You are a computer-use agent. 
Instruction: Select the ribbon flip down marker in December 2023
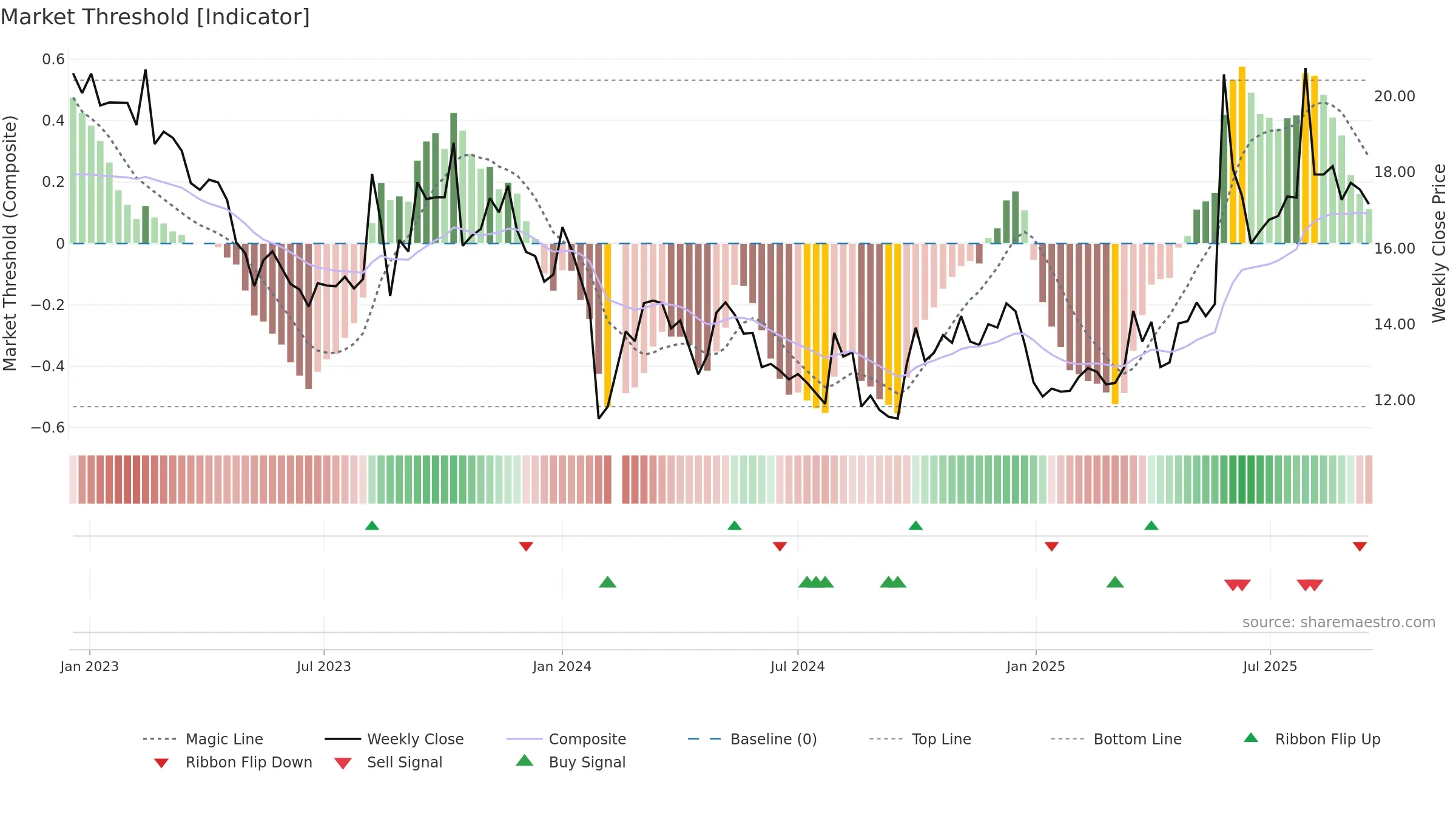point(526,547)
